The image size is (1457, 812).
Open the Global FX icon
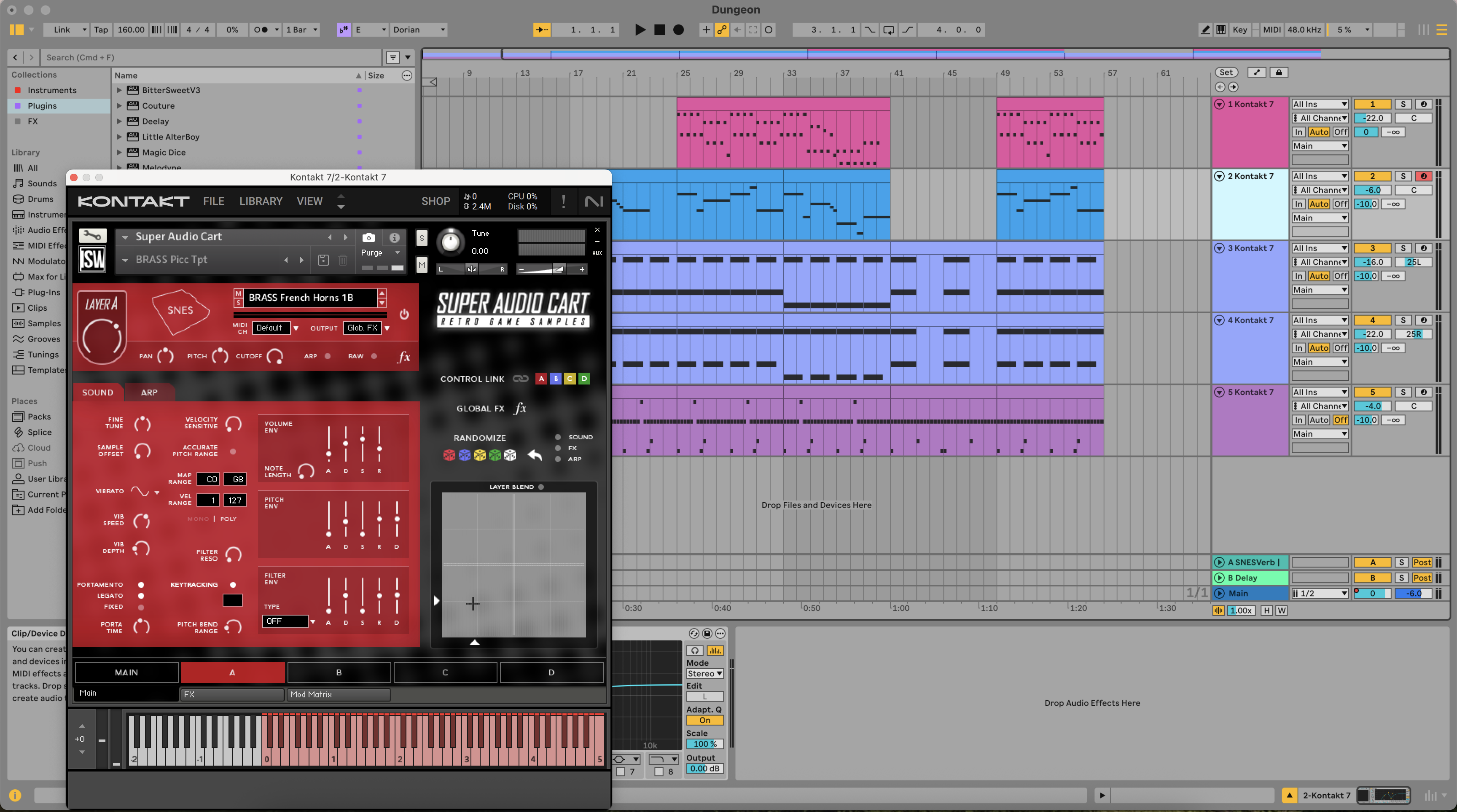(x=520, y=408)
